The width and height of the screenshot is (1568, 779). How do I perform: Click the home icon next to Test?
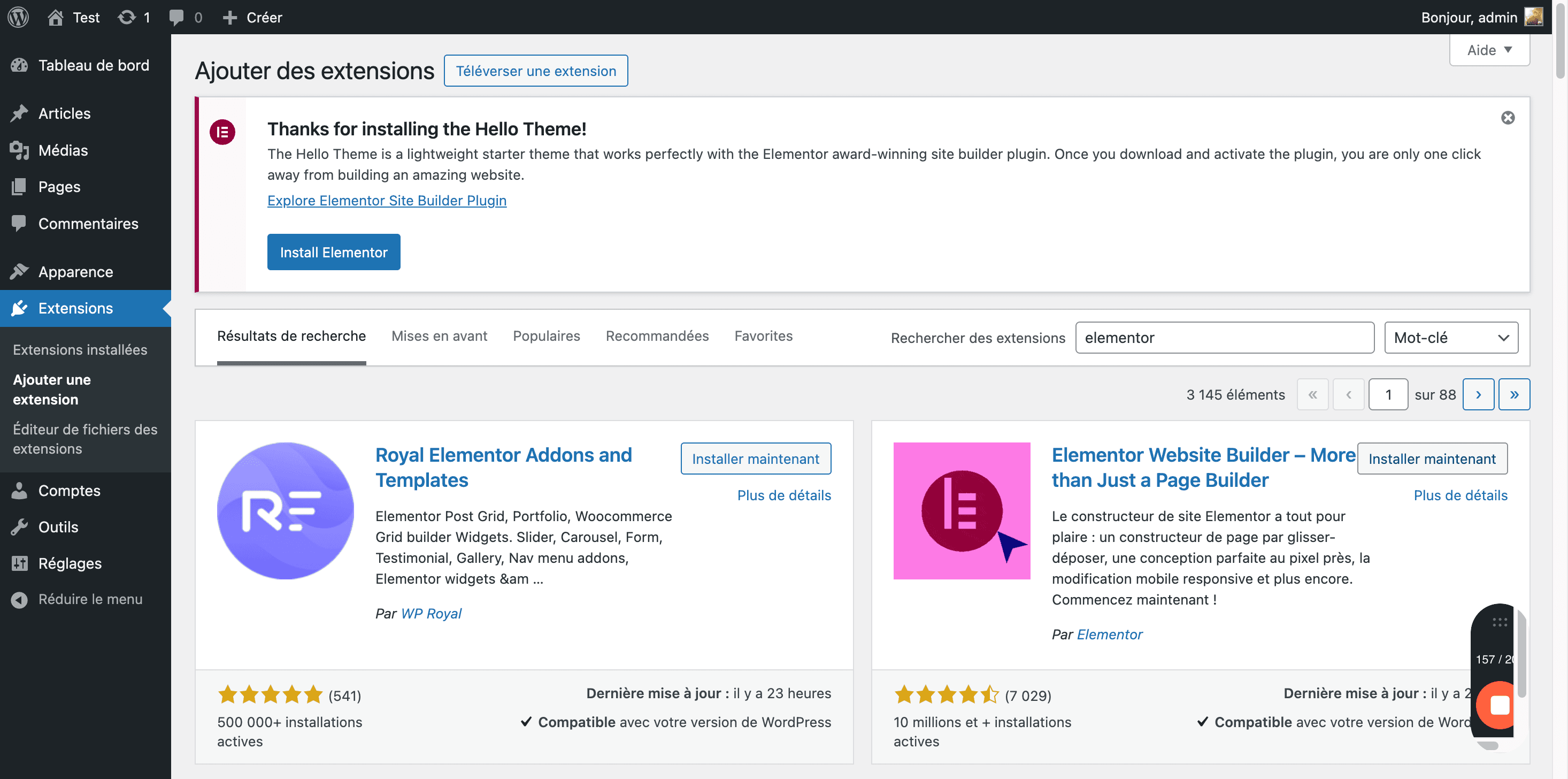click(x=56, y=17)
